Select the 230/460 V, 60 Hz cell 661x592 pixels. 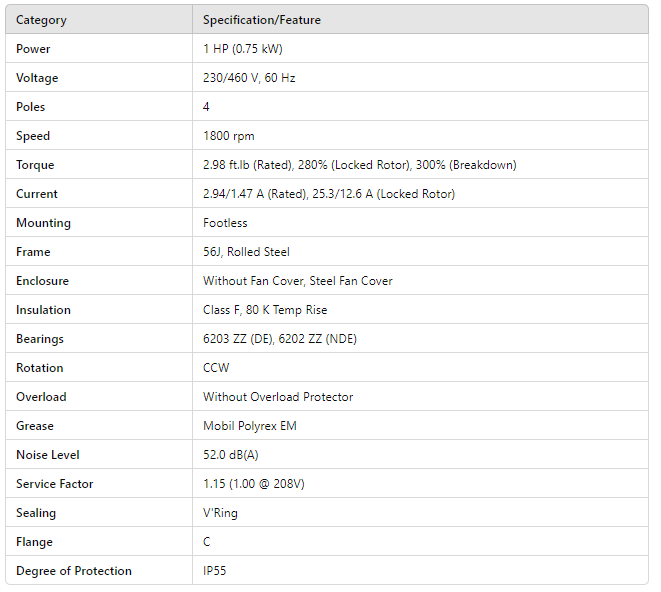point(249,78)
